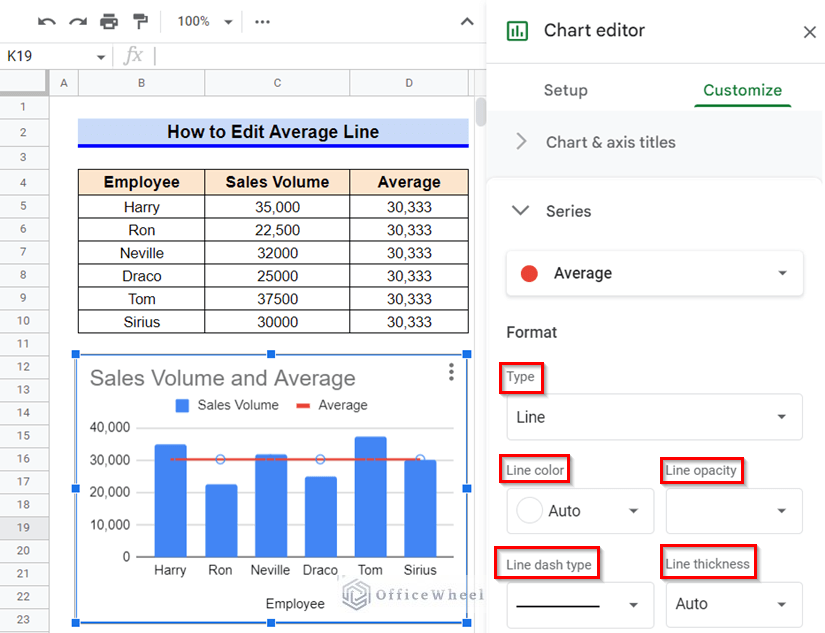This screenshot has width=825, height=633.
Task: Open the Line color Auto swatch picker
Action: tap(580, 511)
